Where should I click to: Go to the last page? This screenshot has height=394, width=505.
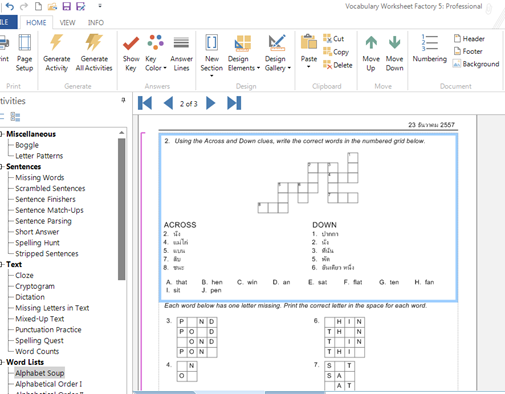pyautogui.click(x=234, y=103)
